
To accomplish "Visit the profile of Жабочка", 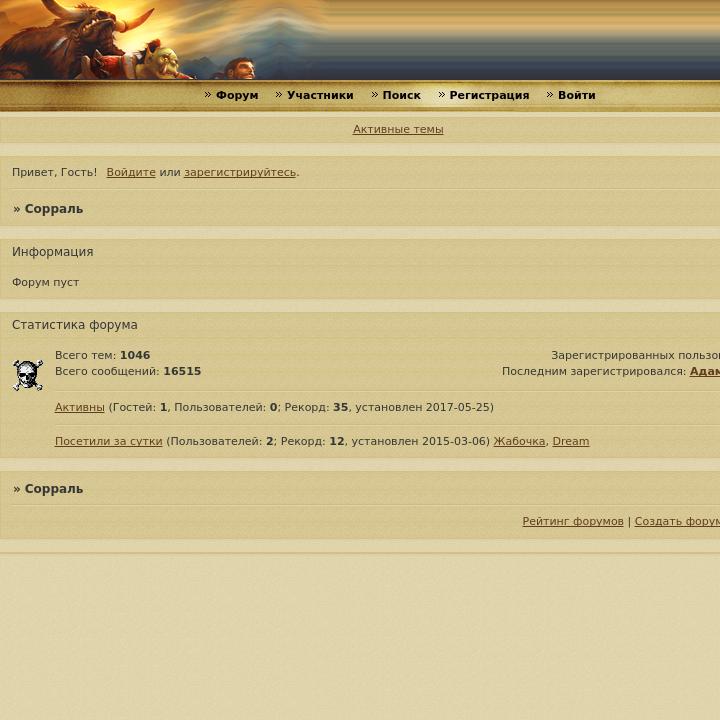I will (519, 441).
